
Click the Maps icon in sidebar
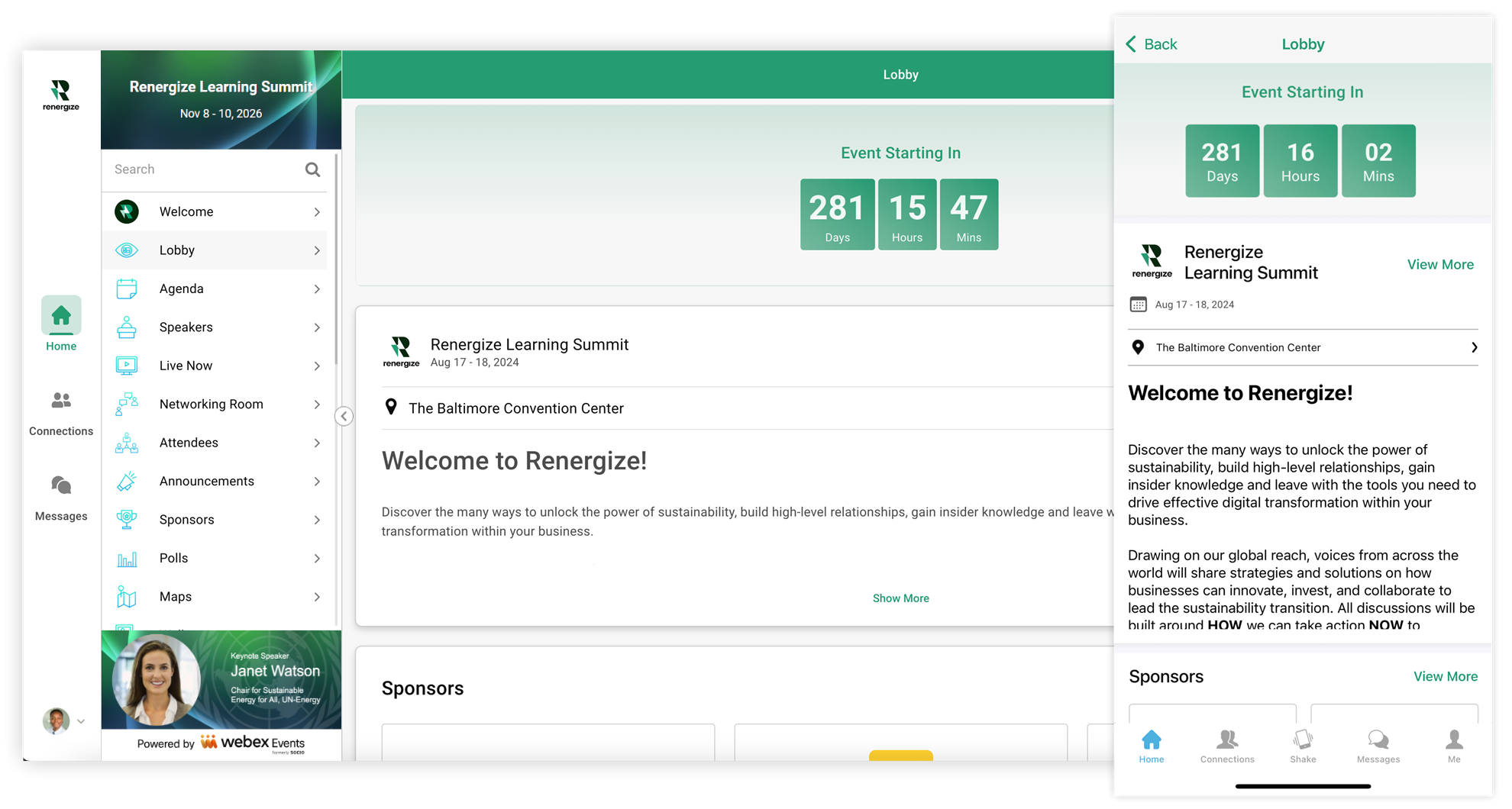pyautogui.click(x=127, y=597)
